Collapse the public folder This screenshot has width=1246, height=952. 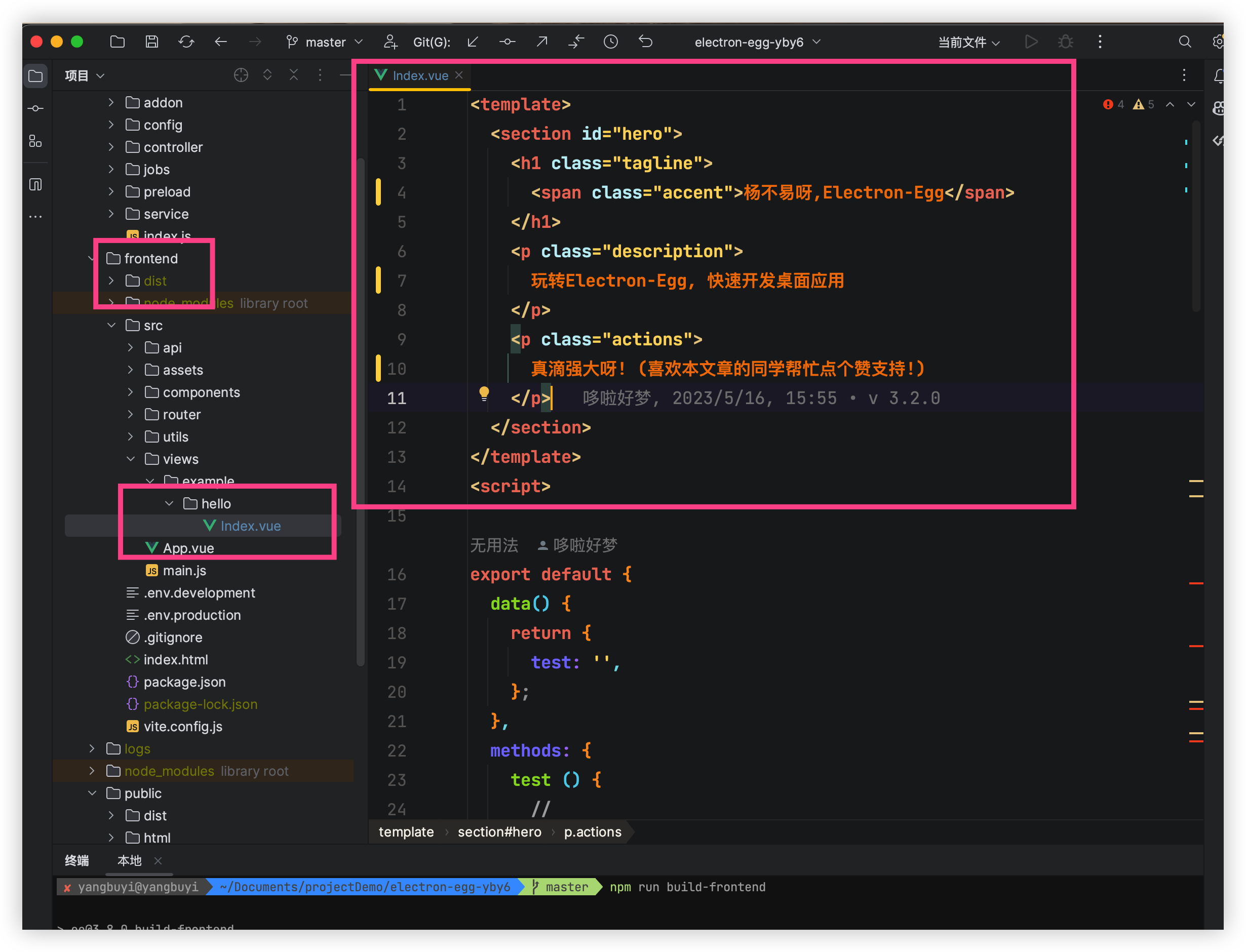(x=92, y=794)
